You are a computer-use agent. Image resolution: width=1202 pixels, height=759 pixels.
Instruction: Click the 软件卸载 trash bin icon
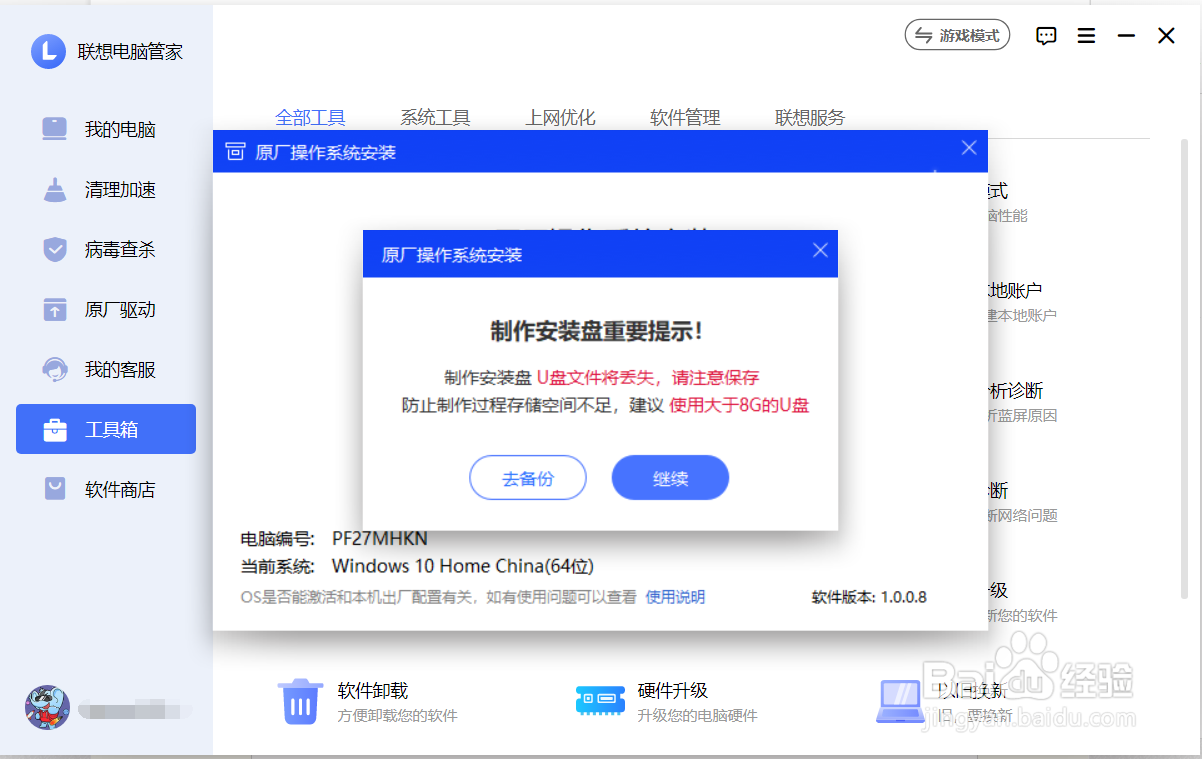pos(300,701)
